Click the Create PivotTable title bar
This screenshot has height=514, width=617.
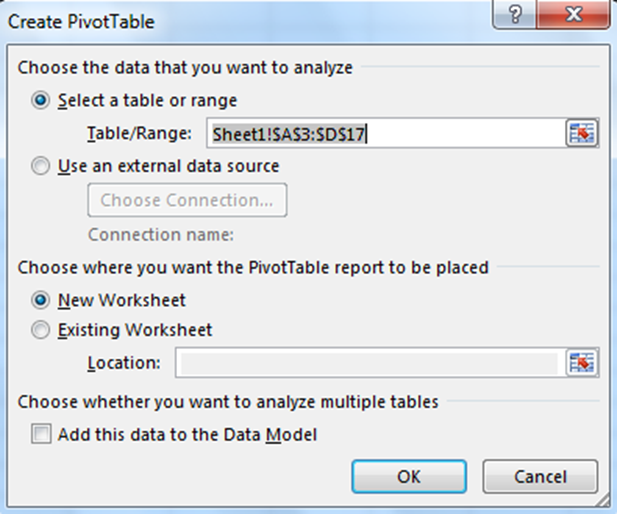pyautogui.click(x=250, y=19)
